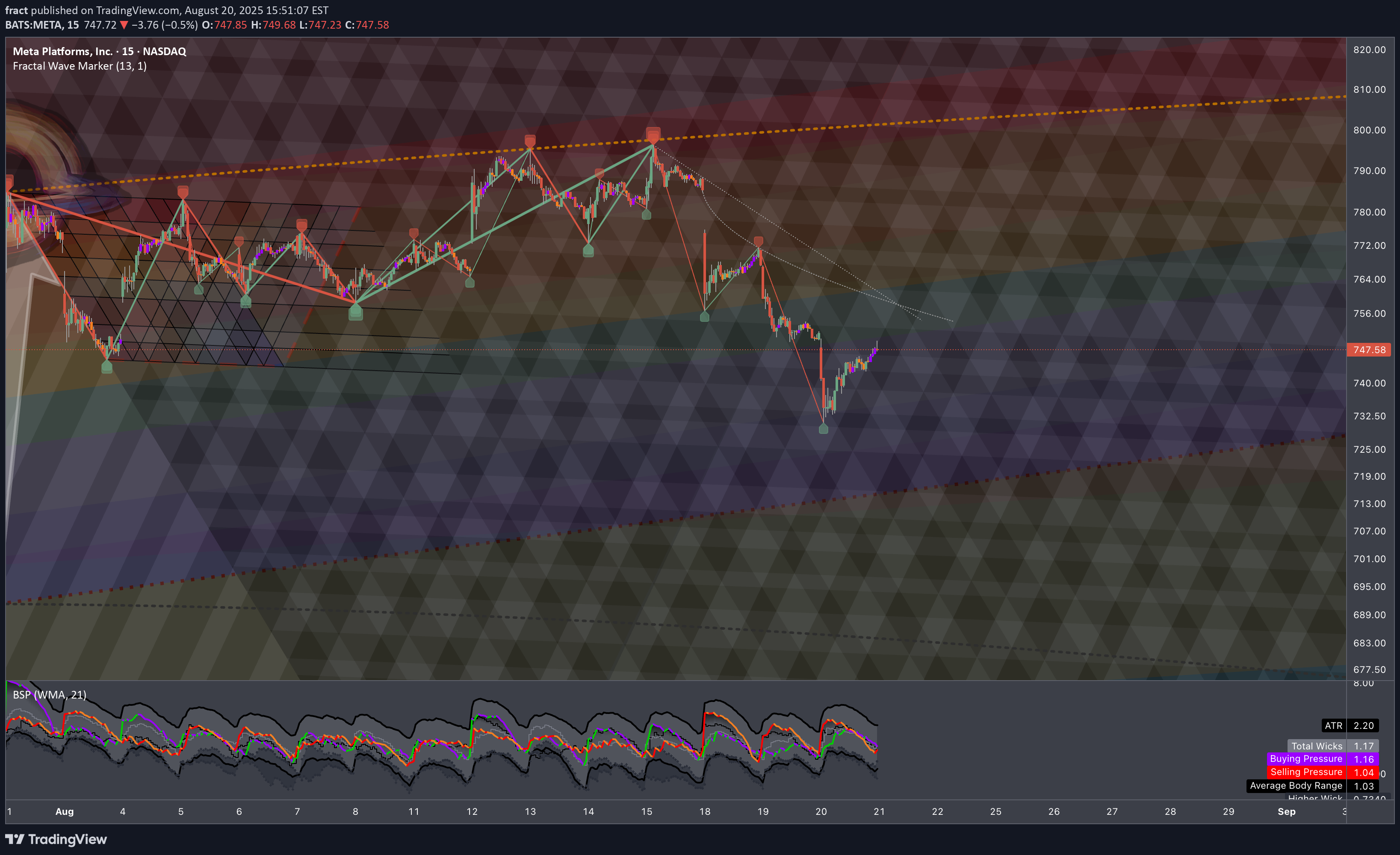Click the high value 'H:749.68'
The height and width of the screenshot is (855, 1400).
(273, 25)
